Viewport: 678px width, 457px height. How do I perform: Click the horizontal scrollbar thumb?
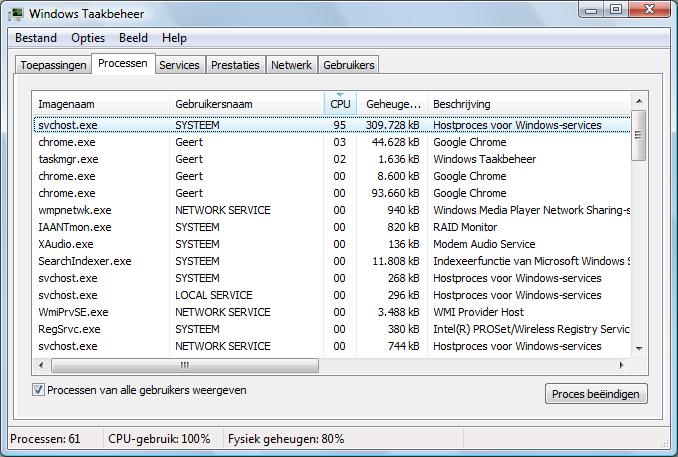[185, 365]
